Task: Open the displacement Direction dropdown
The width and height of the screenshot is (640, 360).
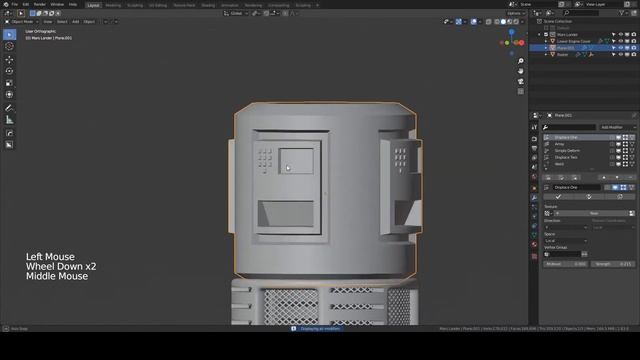Action: [566, 227]
